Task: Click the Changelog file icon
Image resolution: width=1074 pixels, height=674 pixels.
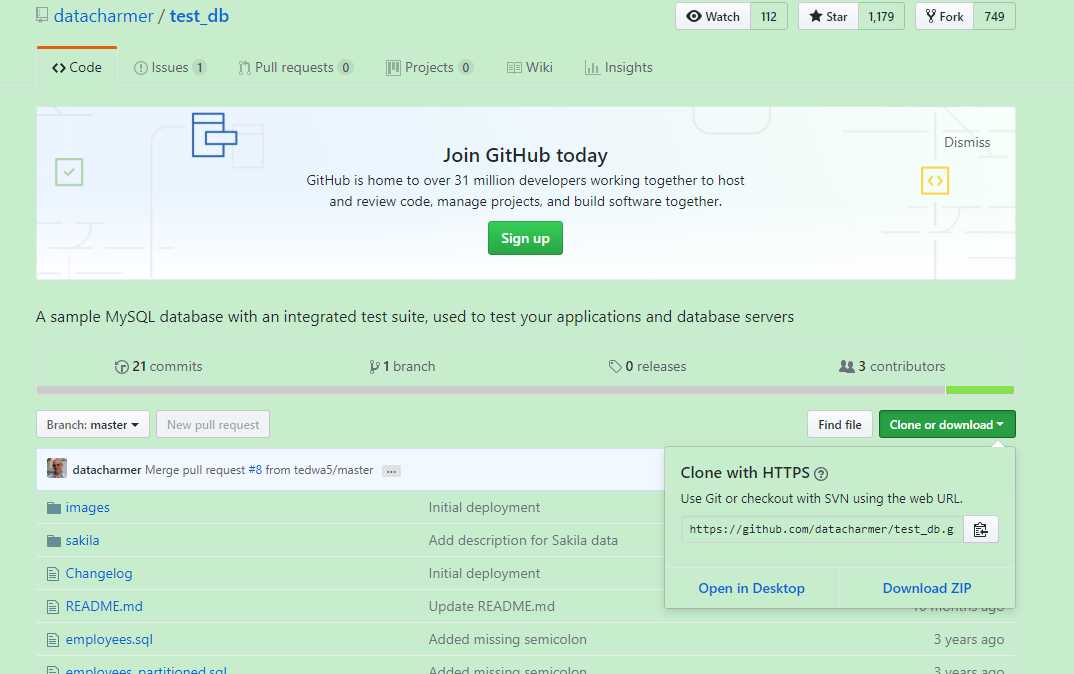Action: pos(53,573)
